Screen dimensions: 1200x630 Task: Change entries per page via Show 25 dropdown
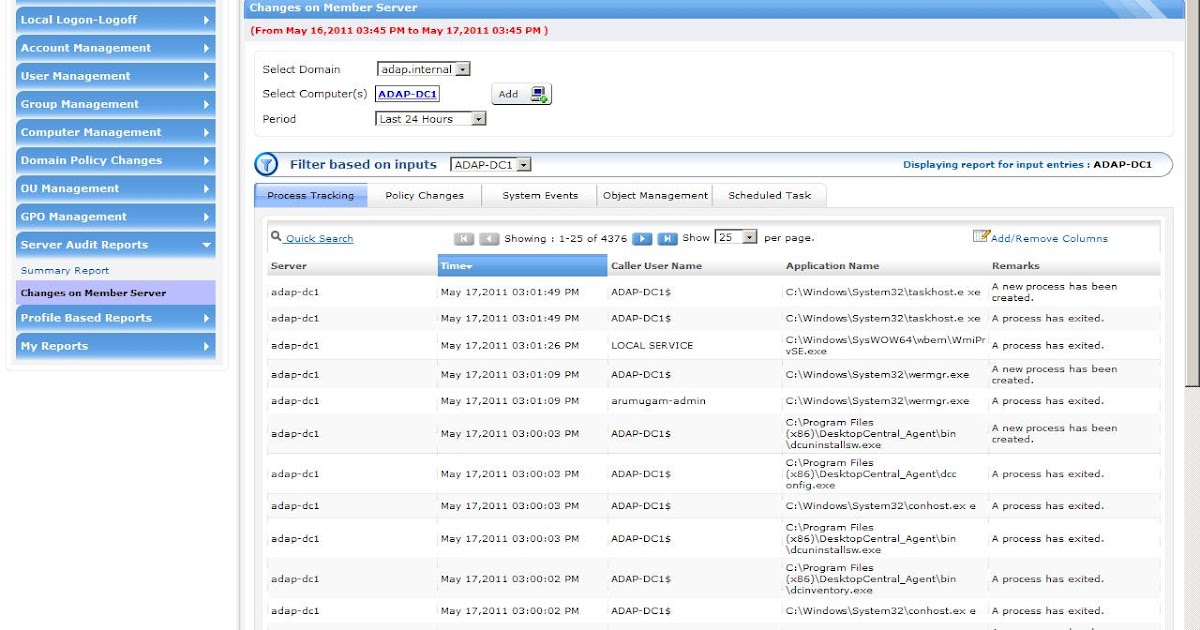tap(735, 238)
